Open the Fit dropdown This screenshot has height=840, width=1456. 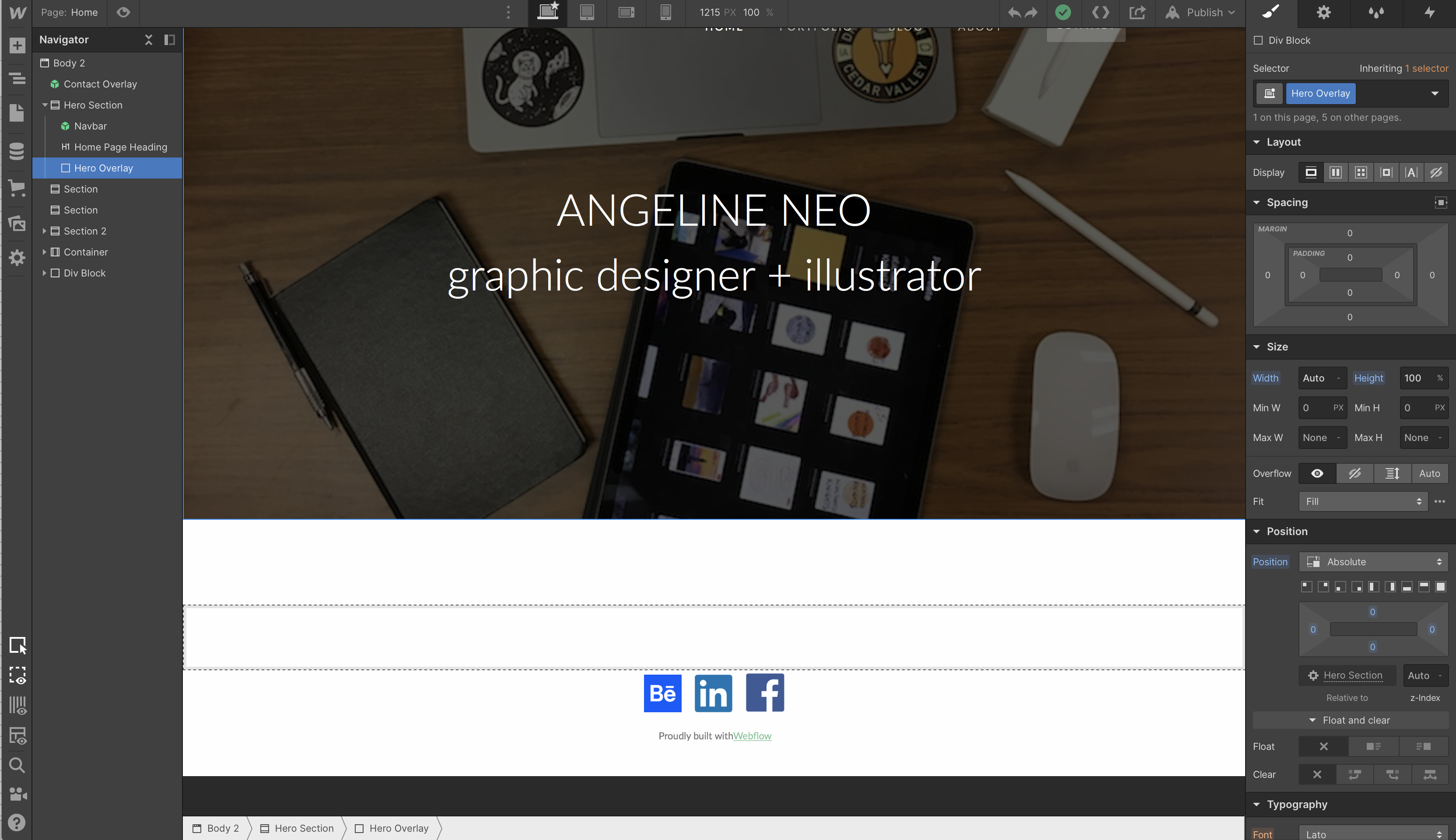coord(1362,501)
